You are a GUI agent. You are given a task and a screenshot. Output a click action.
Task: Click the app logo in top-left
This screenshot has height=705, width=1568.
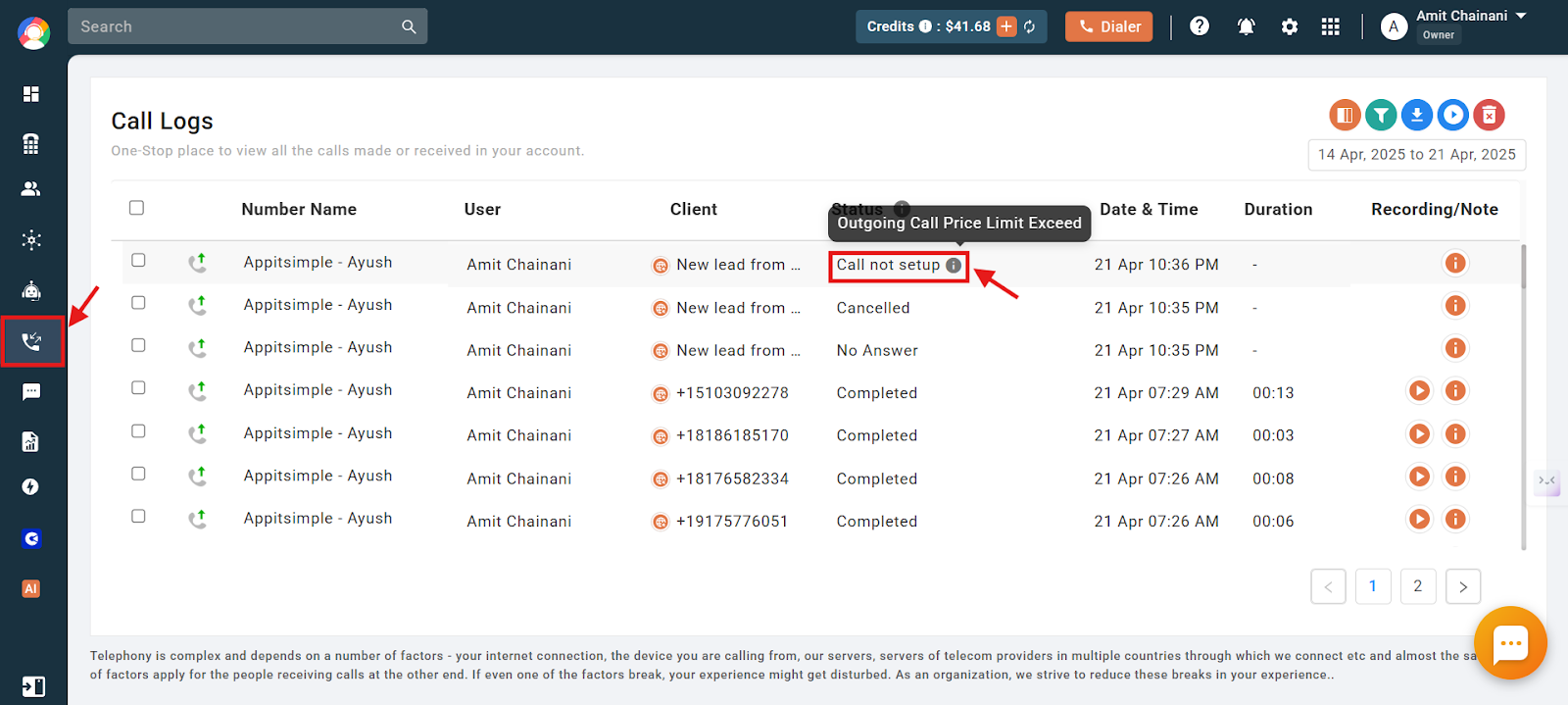tap(33, 33)
